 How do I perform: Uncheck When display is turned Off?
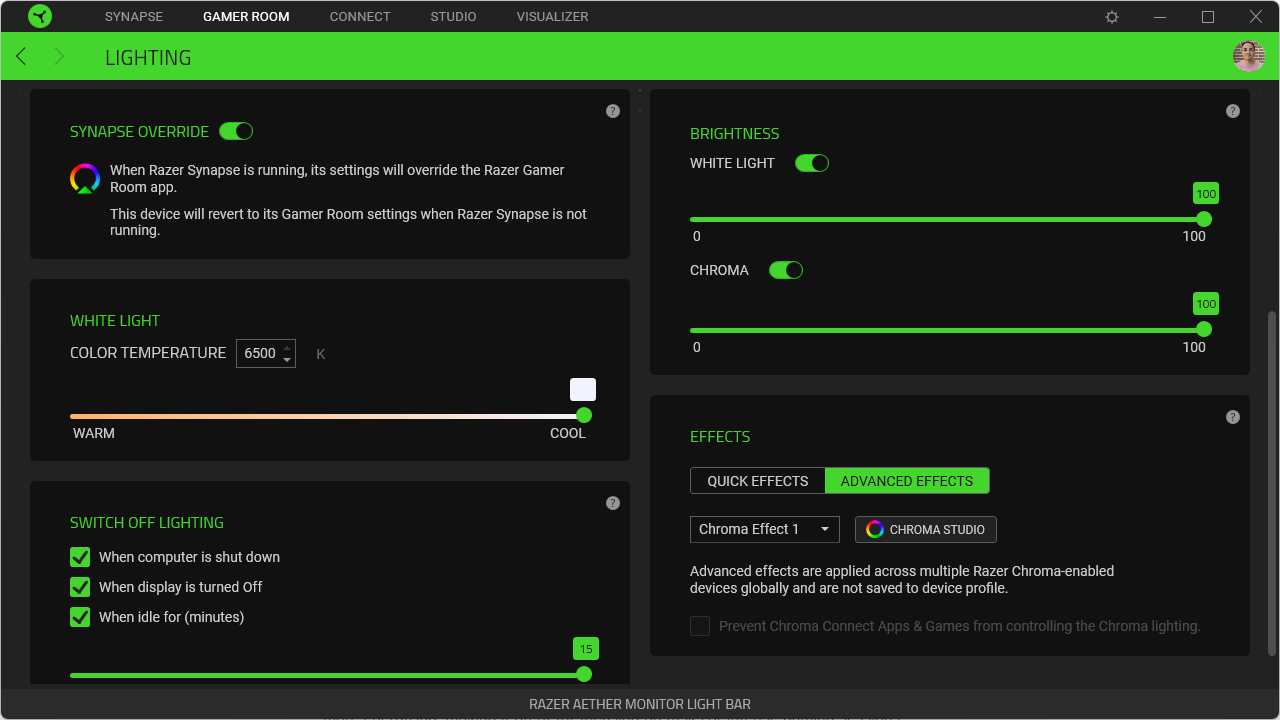(80, 587)
